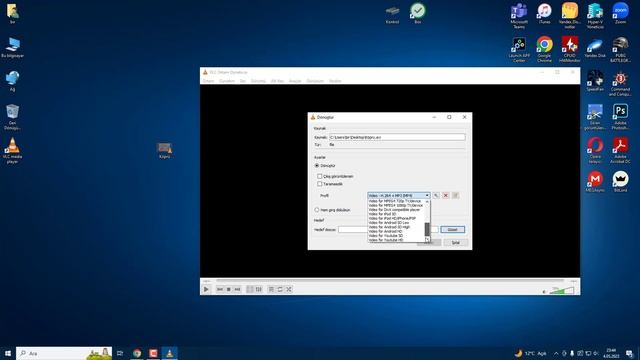The width and height of the screenshot is (640, 360).
Task: Open Ses menu in VLC
Action: [243, 81]
